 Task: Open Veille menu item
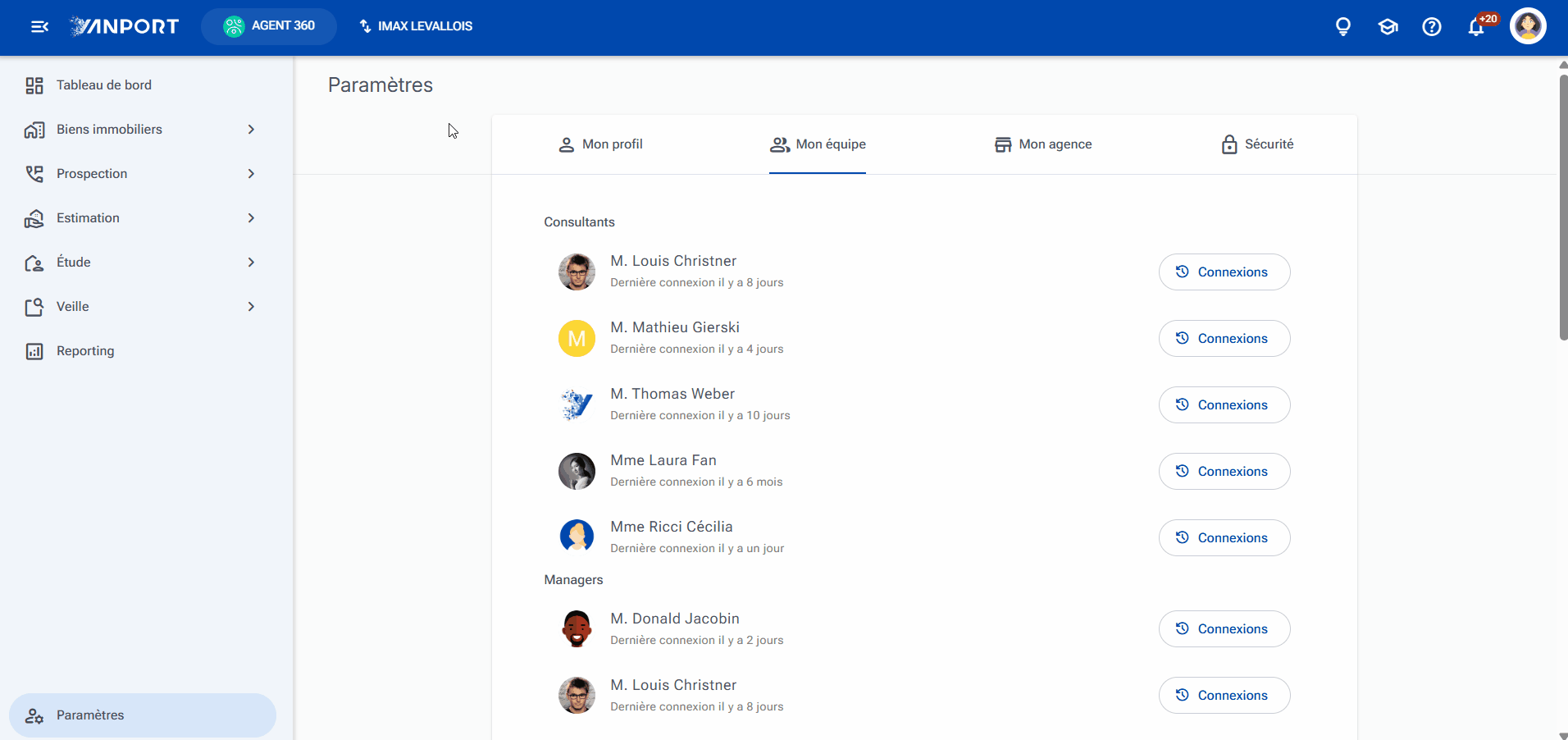point(73,307)
